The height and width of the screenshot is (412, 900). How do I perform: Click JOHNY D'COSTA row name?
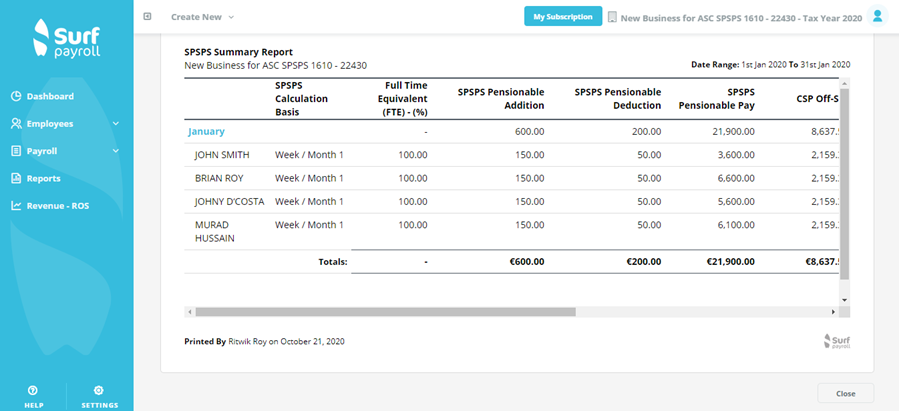click(230, 201)
